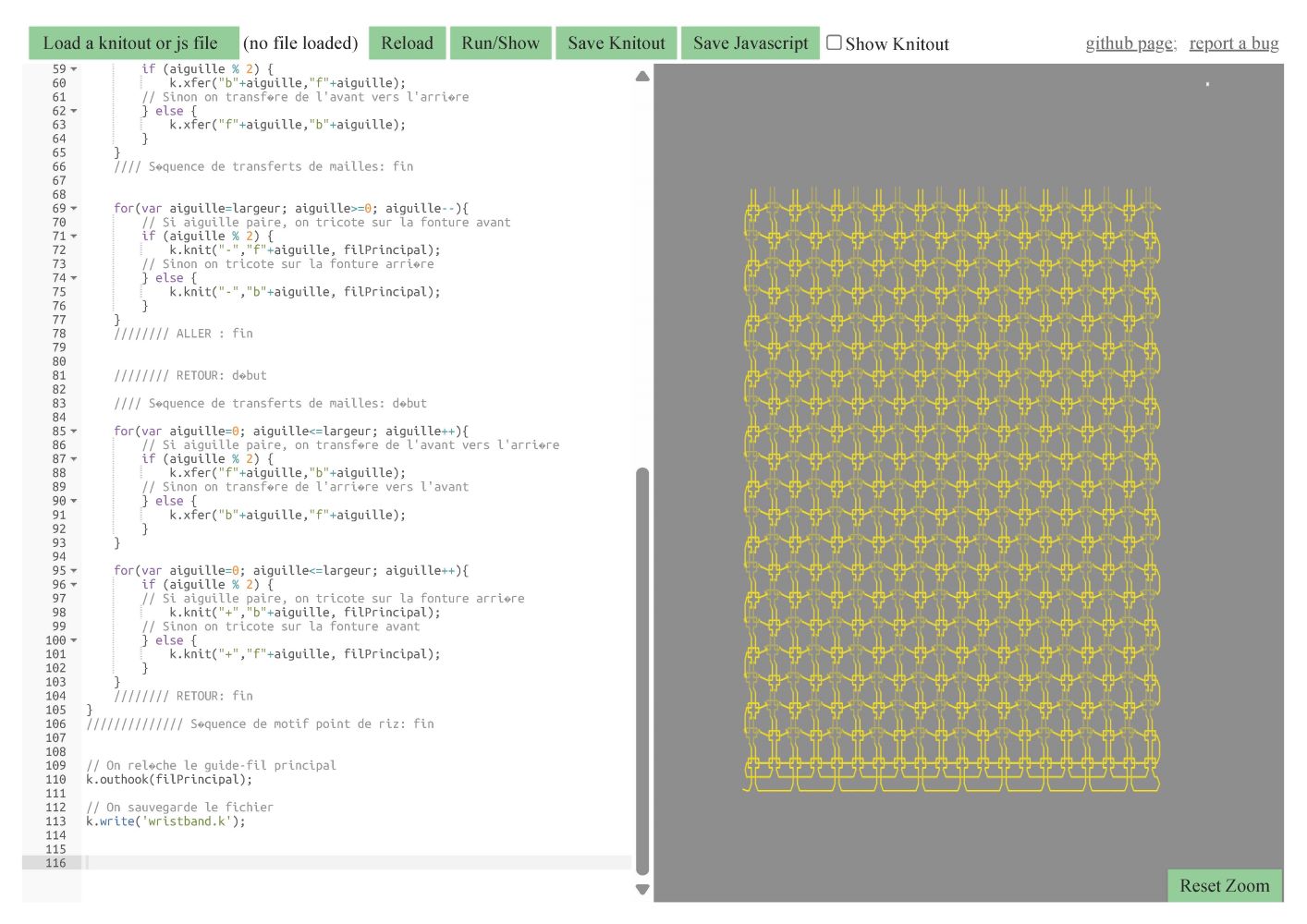Click the yellow knit pattern preview

click(952, 490)
